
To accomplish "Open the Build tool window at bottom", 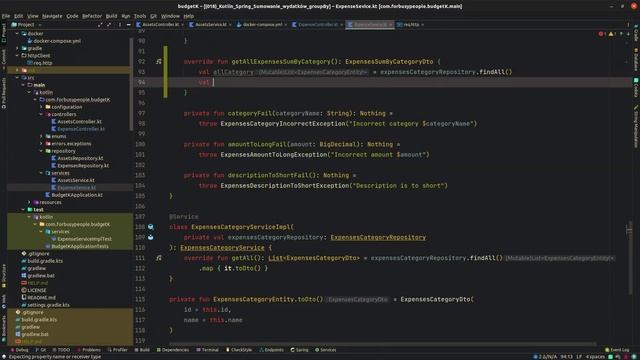I will coord(142,350).
